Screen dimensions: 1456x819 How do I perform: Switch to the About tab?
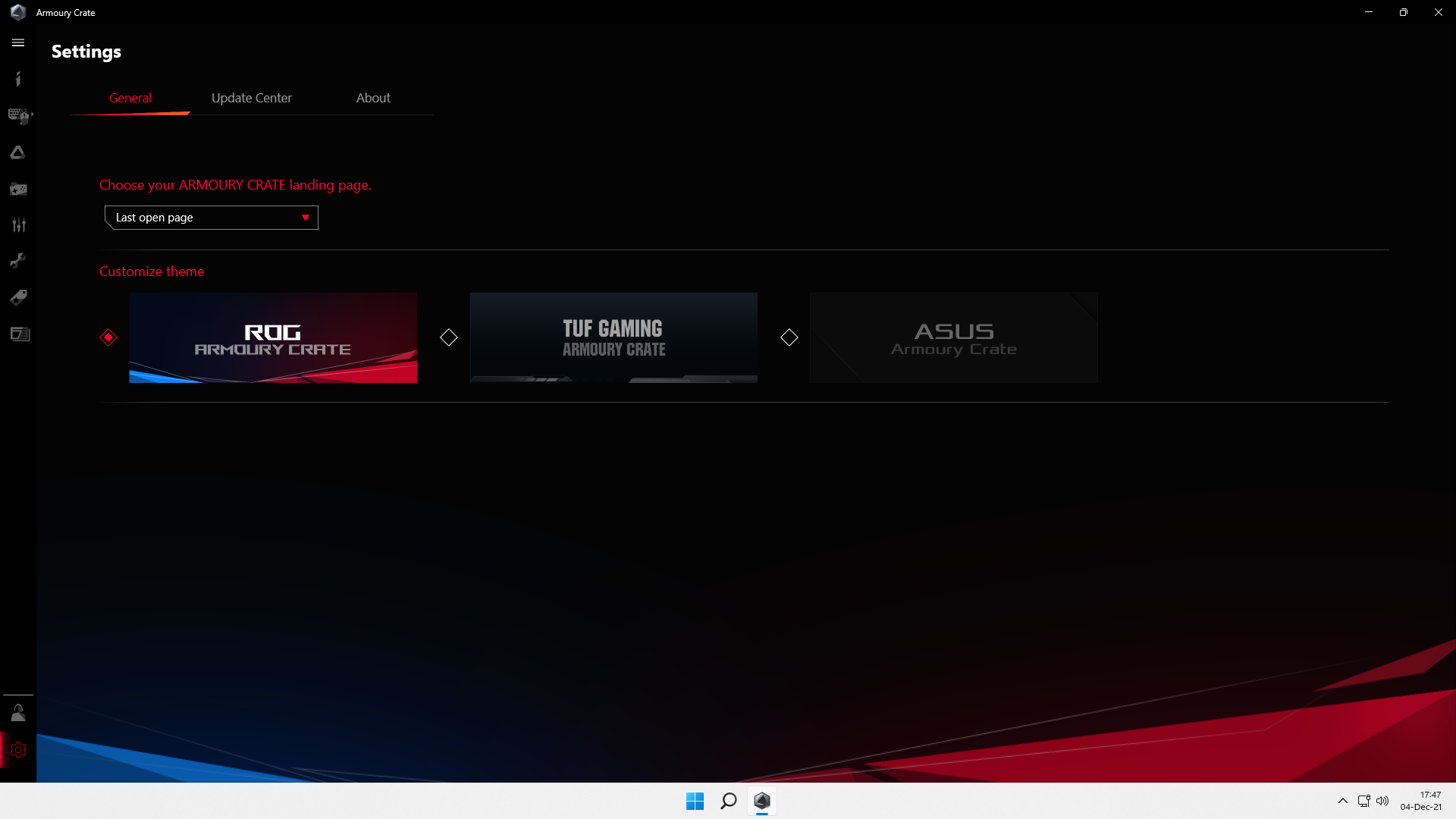tap(373, 98)
